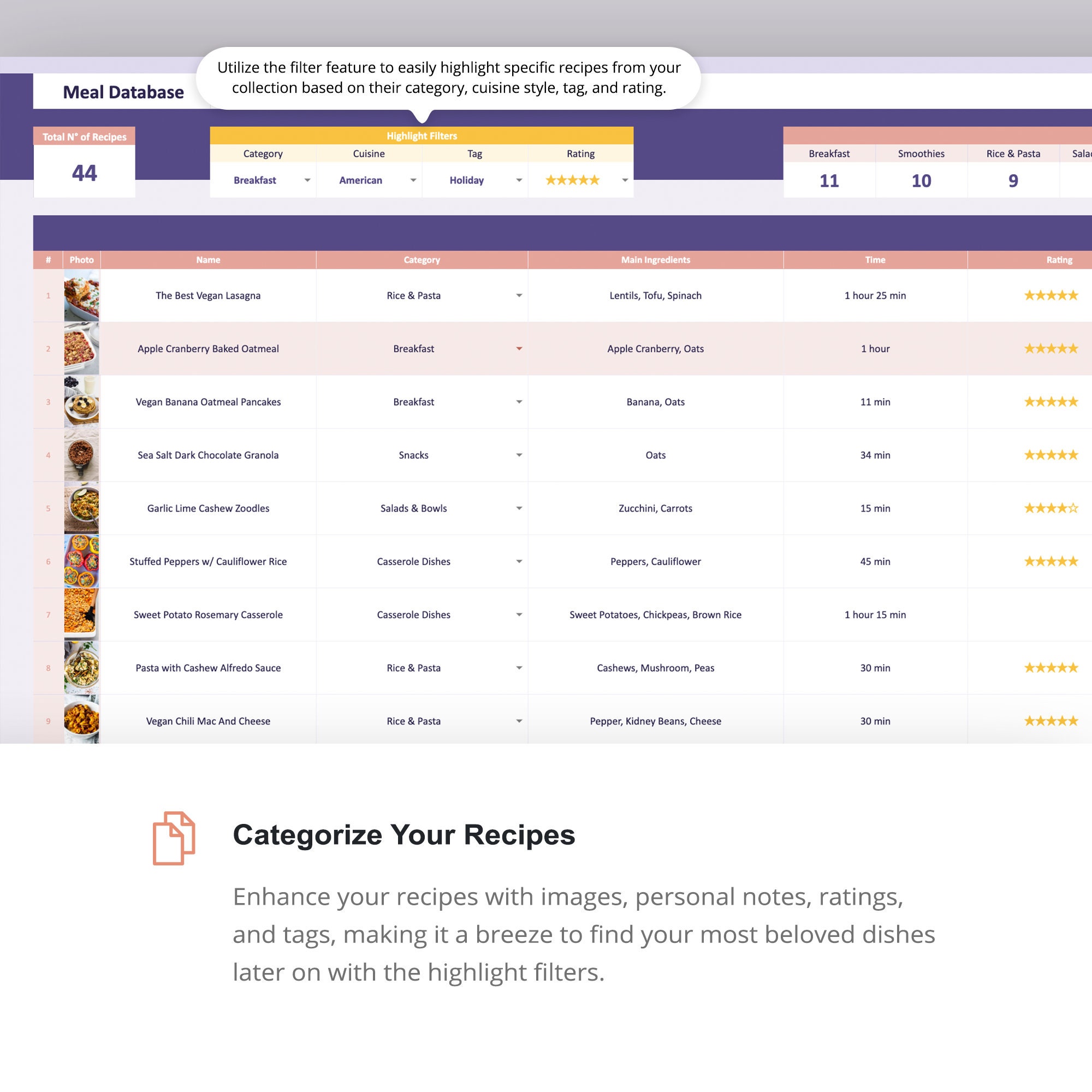Click the Meal Database title
This screenshot has height=1092, width=1092.
click(123, 92)
